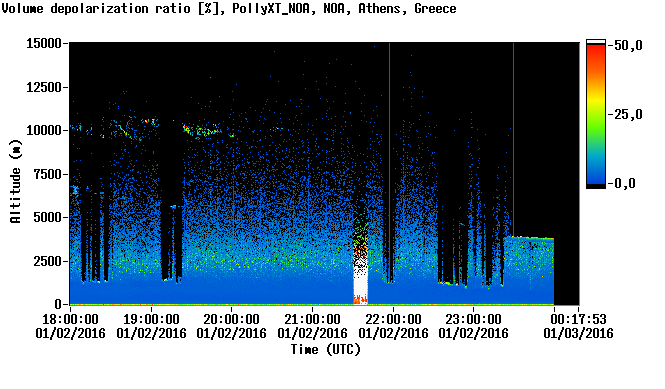The width and height of the screenshot is (665, 389).
Task: Click the 18:00:00 time tick label
Action: tap(70, 319)
